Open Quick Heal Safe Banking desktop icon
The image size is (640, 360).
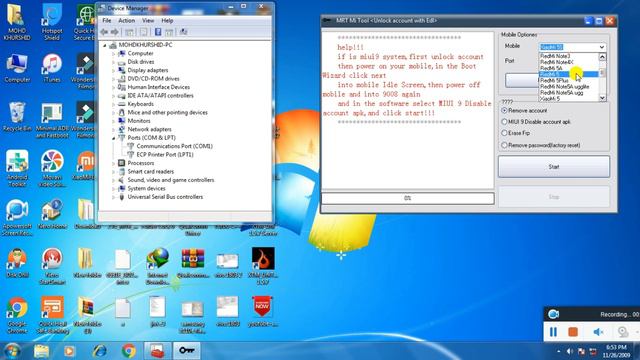click(x=52, y=315)
